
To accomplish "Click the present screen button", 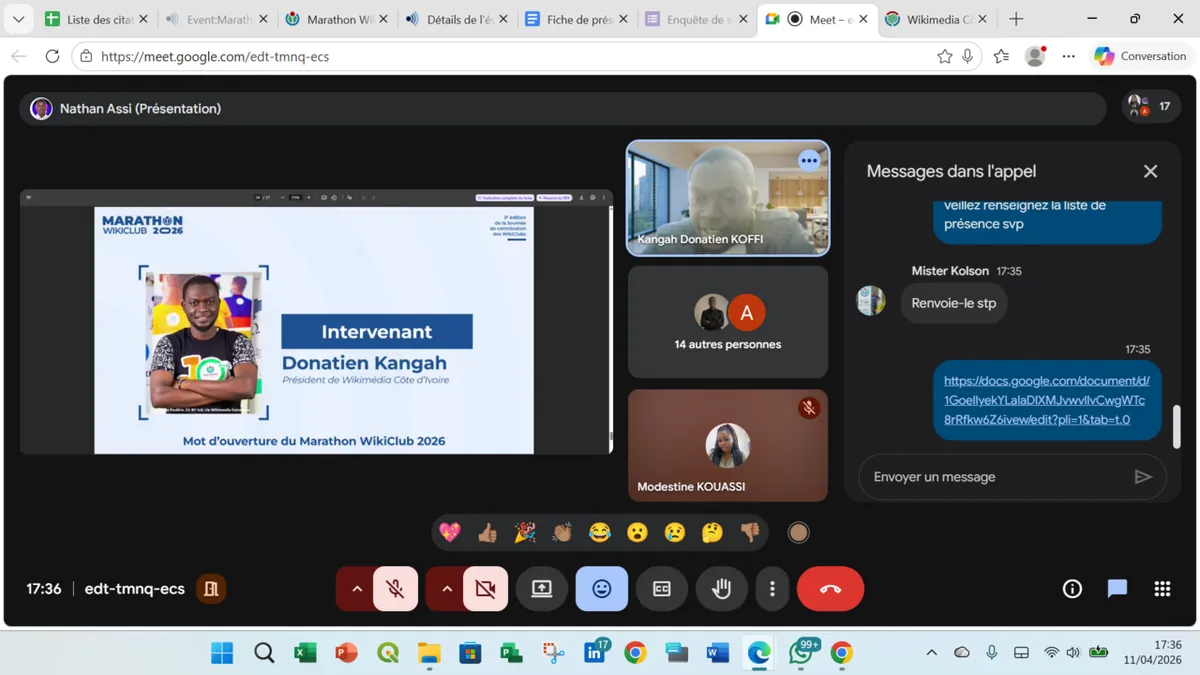I will pos(542,589).
